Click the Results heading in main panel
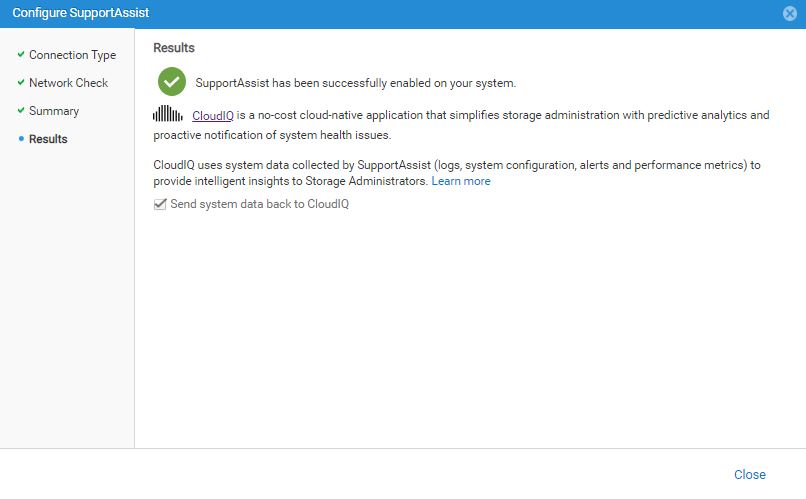 tap(174, 48)
